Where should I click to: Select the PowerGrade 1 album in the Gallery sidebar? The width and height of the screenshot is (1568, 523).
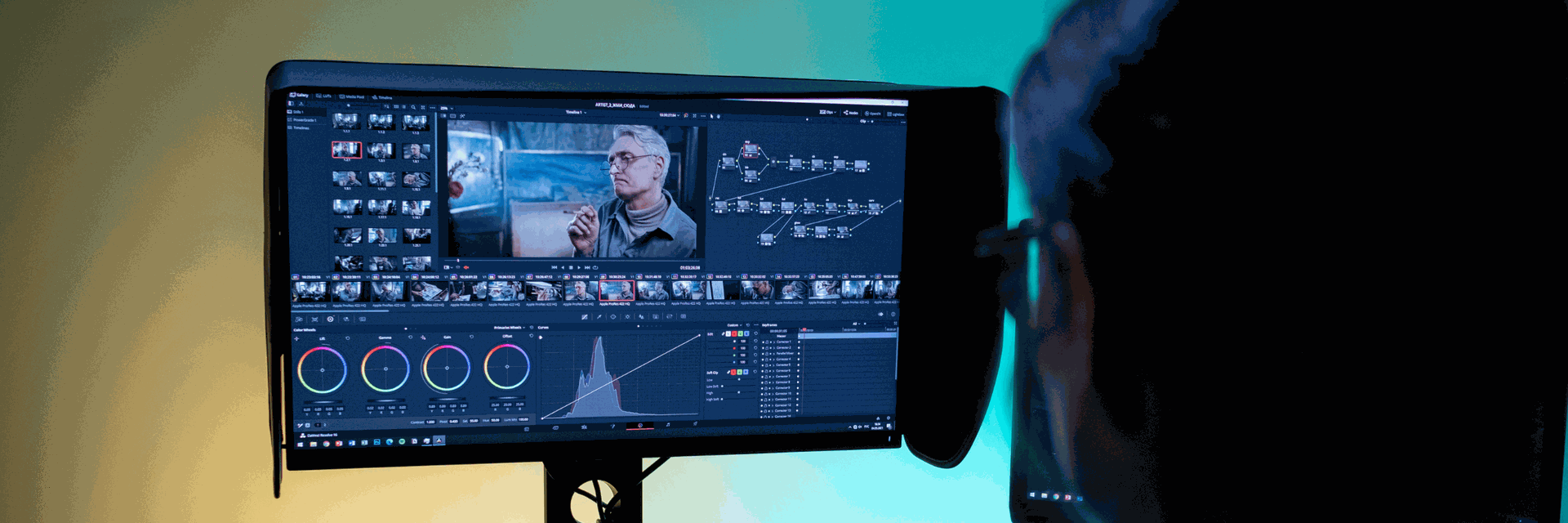[x=304, y=120]
